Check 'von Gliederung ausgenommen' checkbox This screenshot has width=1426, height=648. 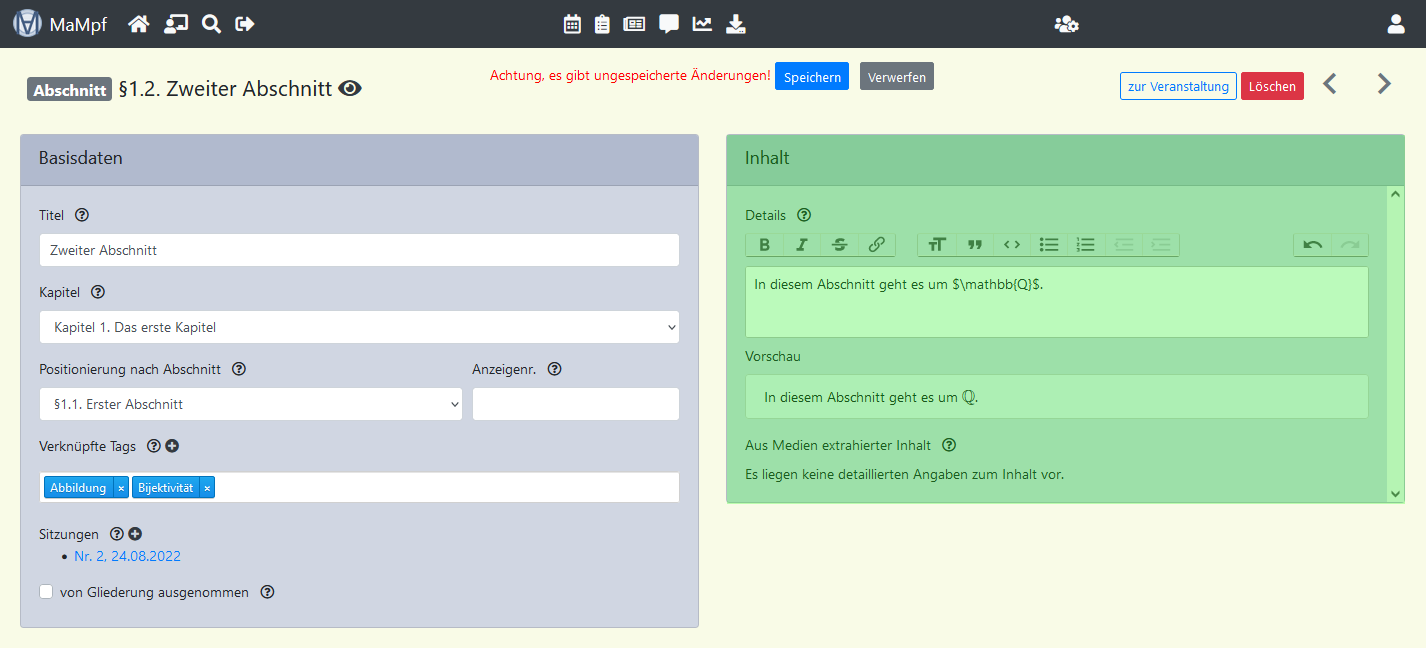pos(46,592)
